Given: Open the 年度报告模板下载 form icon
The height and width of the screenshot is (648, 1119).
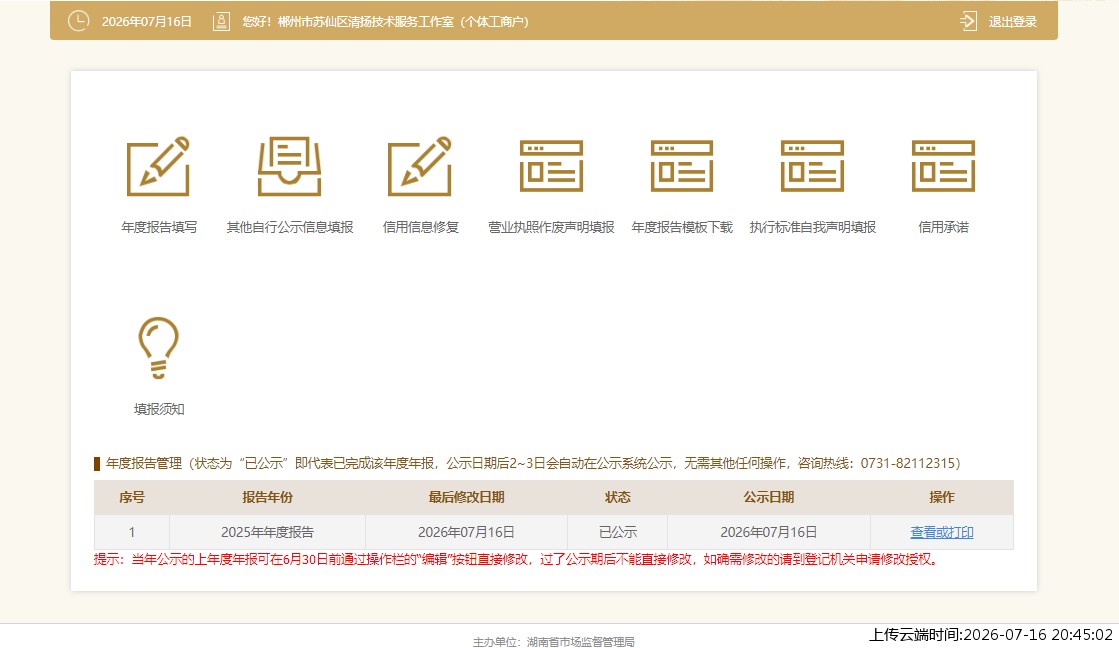Looking at the screenshot, I should (682, 166).
